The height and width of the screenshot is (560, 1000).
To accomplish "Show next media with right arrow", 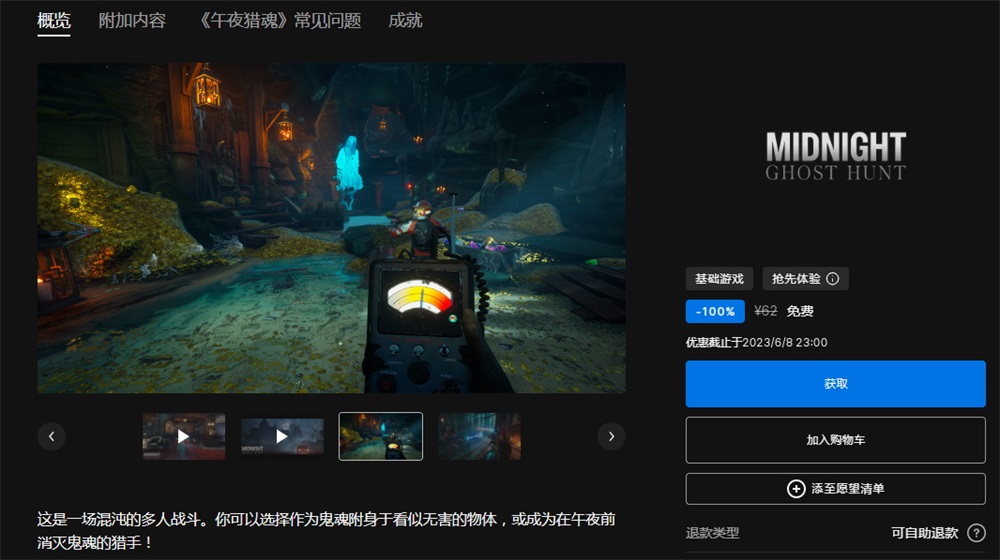I will [x=611, y=436].
